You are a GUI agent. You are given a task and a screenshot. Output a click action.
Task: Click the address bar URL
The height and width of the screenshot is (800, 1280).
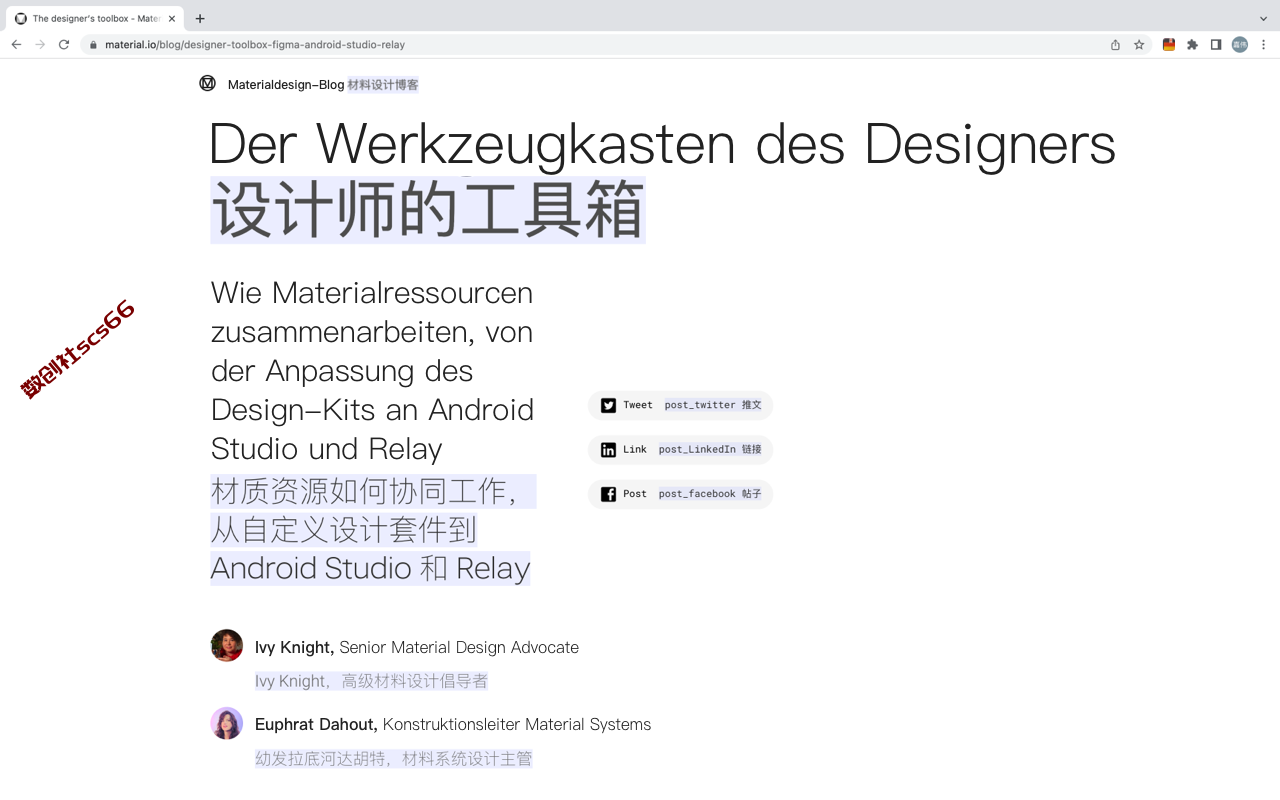[x=255, y=45]
